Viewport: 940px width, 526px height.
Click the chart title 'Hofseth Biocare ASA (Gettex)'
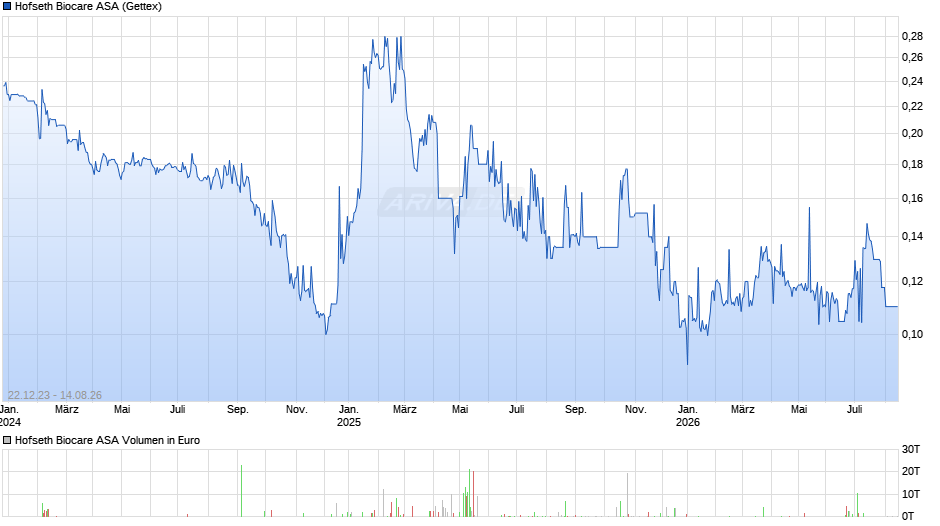tap(88, 7)
